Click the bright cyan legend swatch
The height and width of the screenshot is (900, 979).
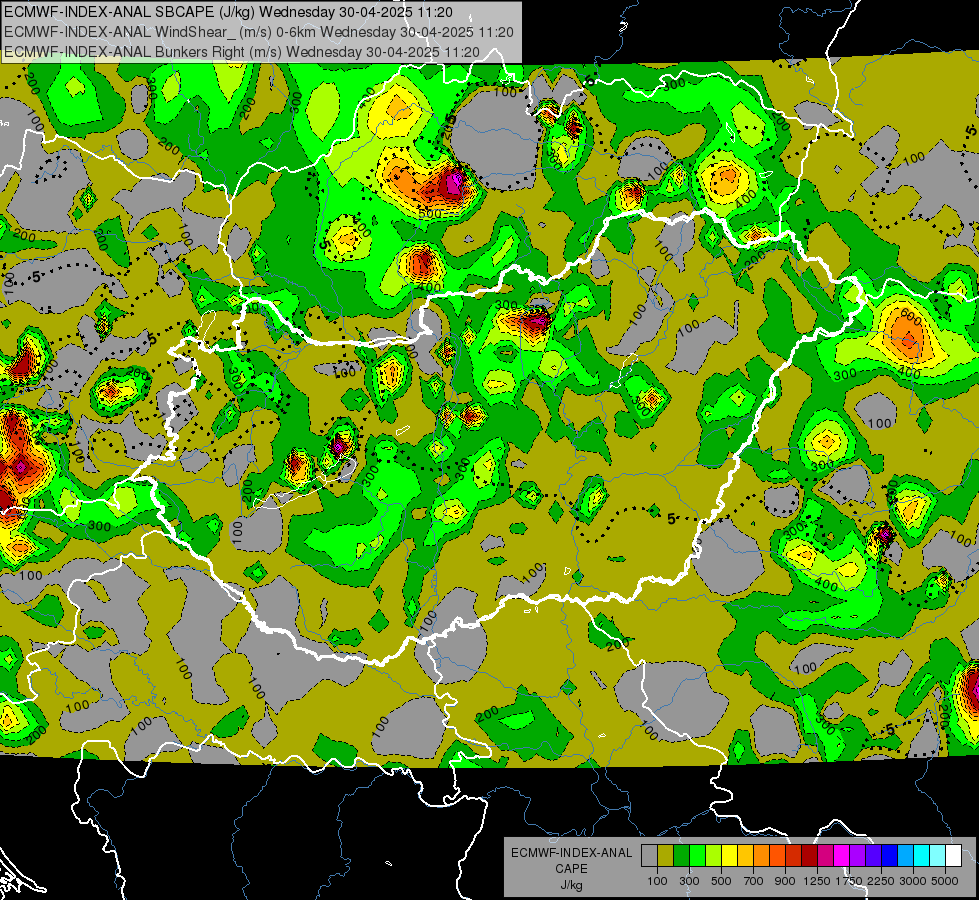click(922, 855)
